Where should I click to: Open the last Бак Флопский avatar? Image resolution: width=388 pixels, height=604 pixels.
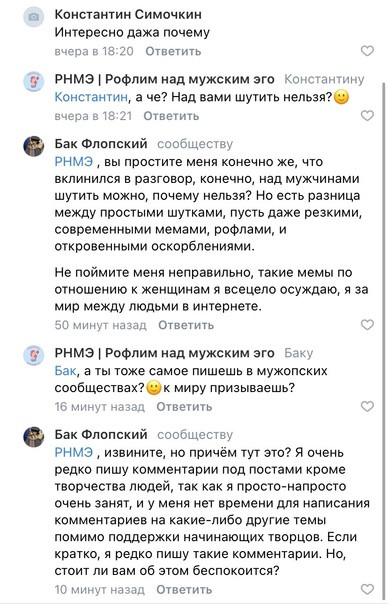(34, 437)
